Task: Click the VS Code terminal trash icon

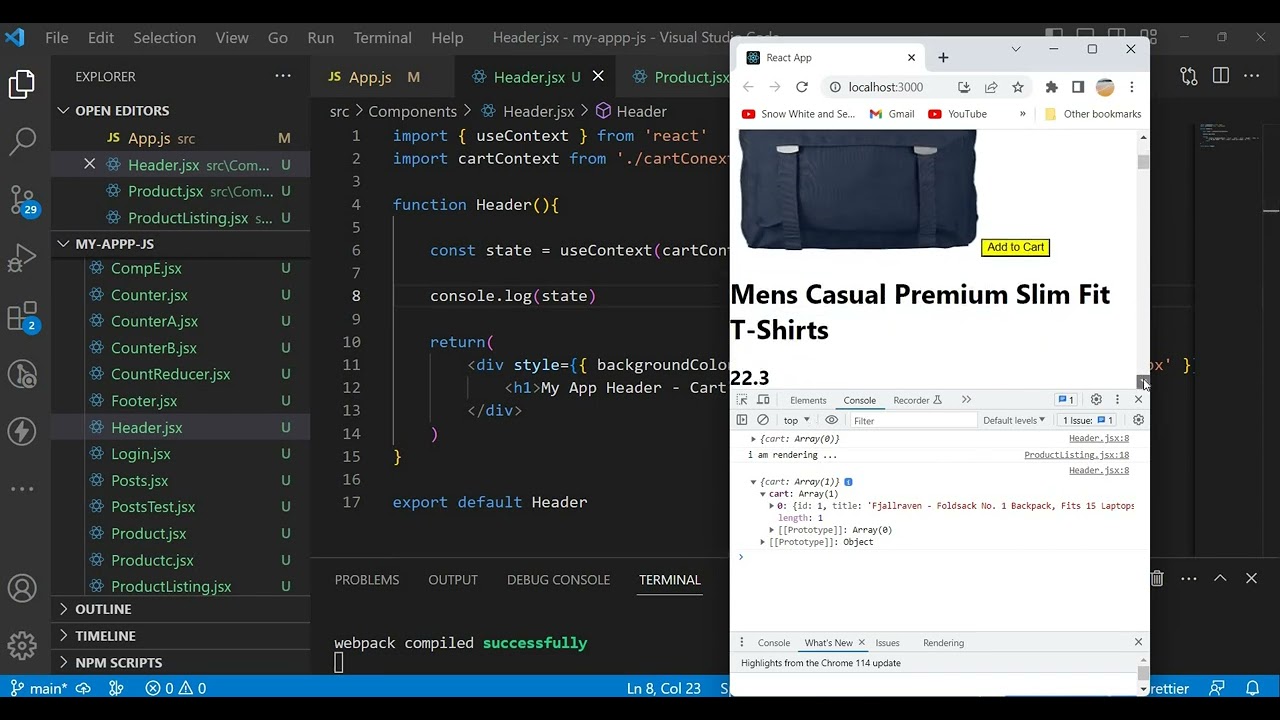Action: (x=1157, y=579)
